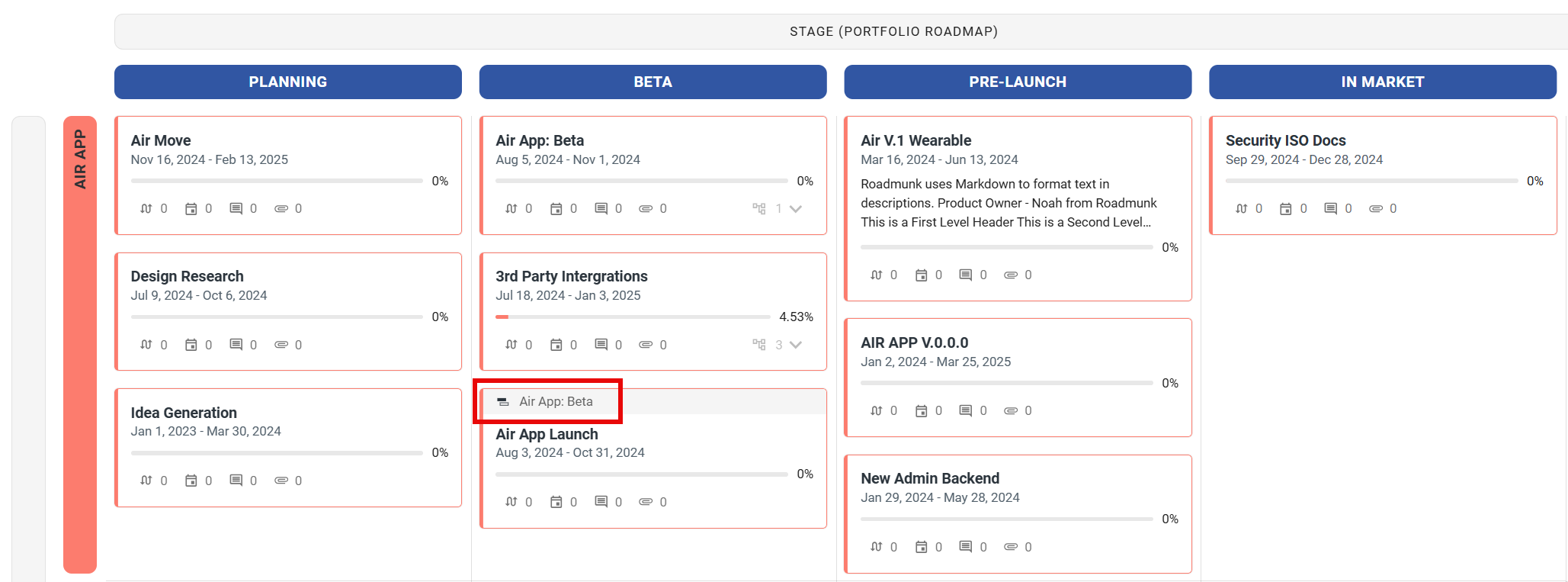Click the milestones icon on New Admin Backend
The image size is (1568, 582).
click(x=922, y=547)
